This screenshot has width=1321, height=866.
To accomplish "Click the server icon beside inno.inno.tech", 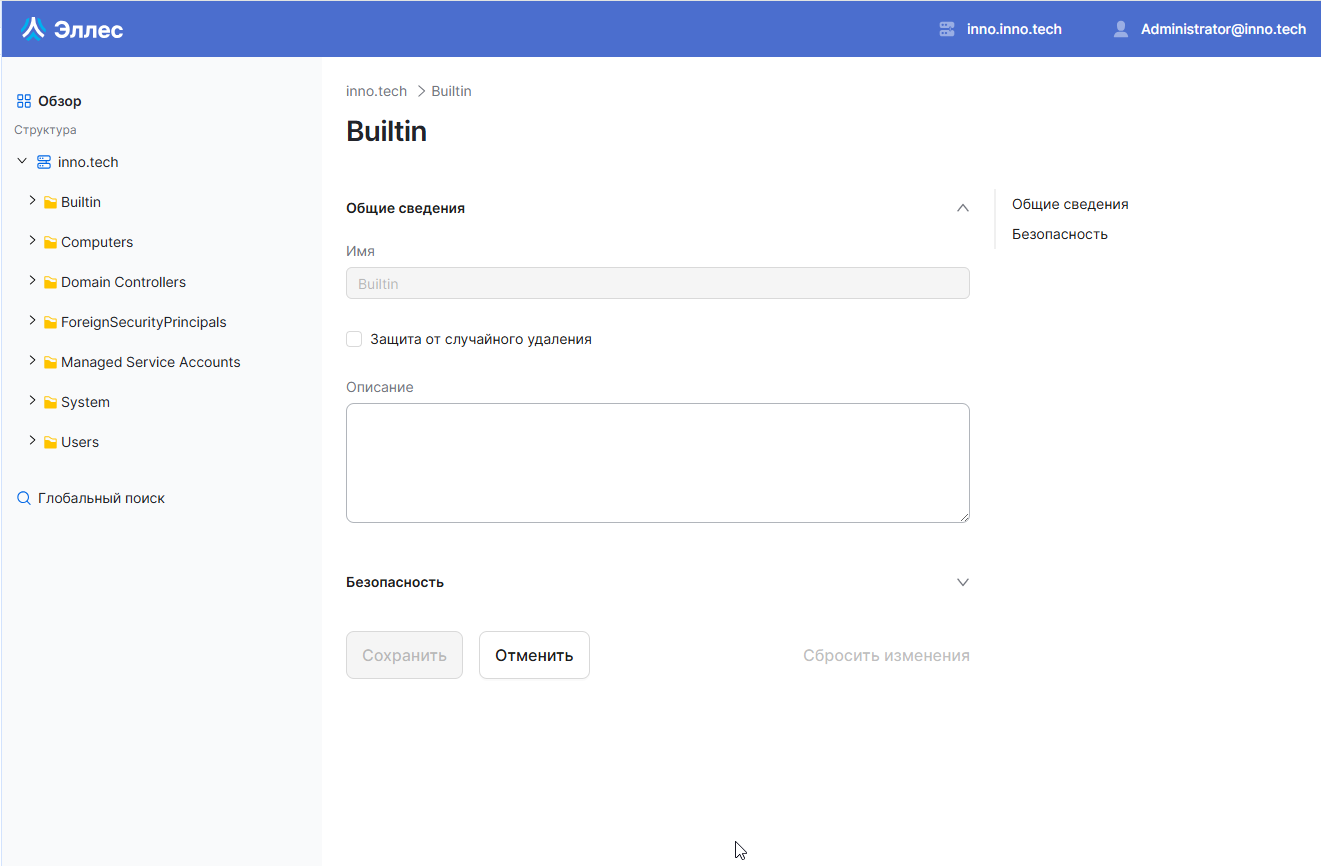I will (946, 28).
